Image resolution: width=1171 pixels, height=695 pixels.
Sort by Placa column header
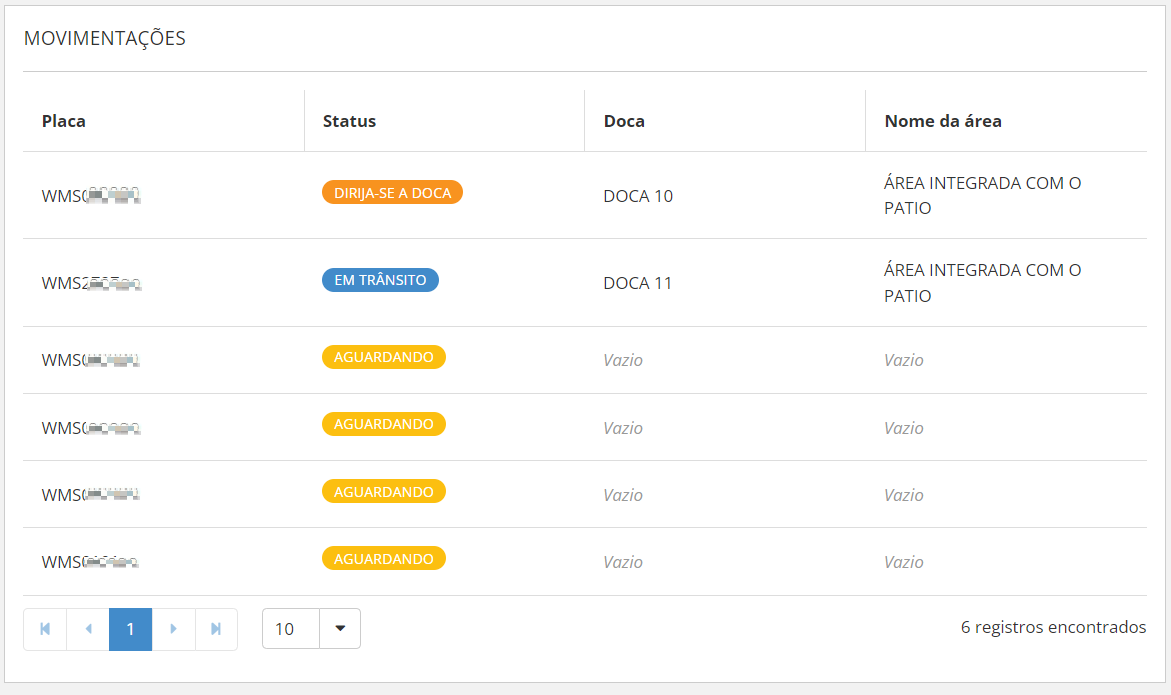[x=64, y=121]
